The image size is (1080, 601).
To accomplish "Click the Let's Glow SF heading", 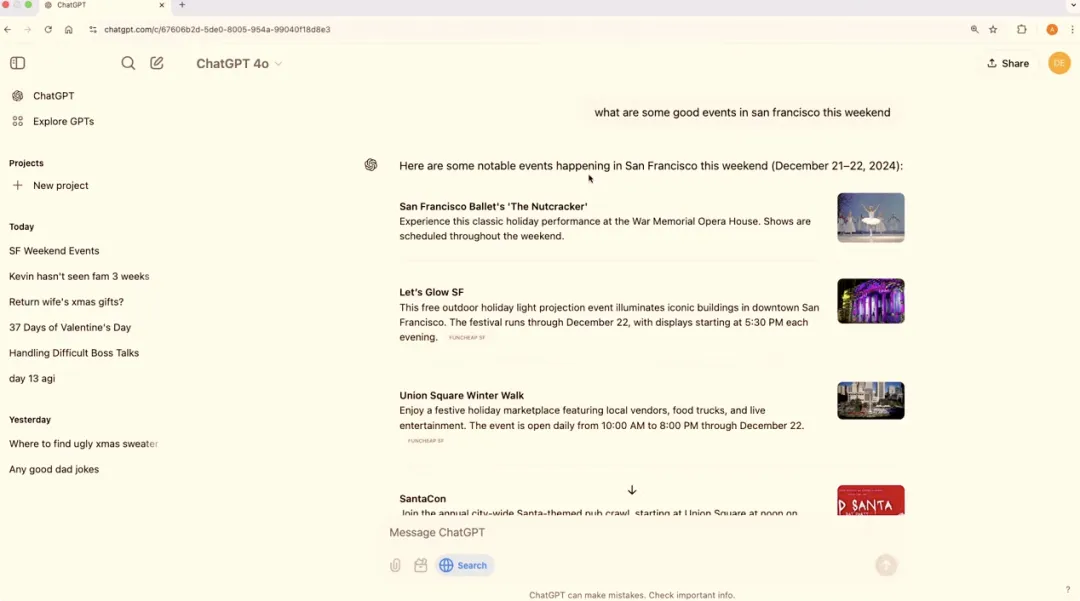I will 431,292.
